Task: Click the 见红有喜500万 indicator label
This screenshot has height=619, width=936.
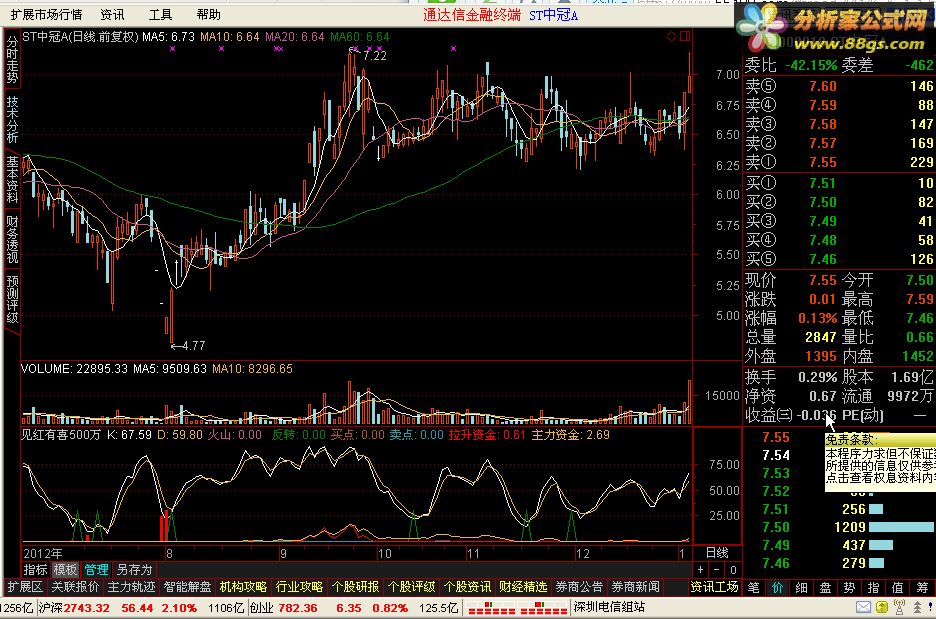Action: [x=61, y=435]
